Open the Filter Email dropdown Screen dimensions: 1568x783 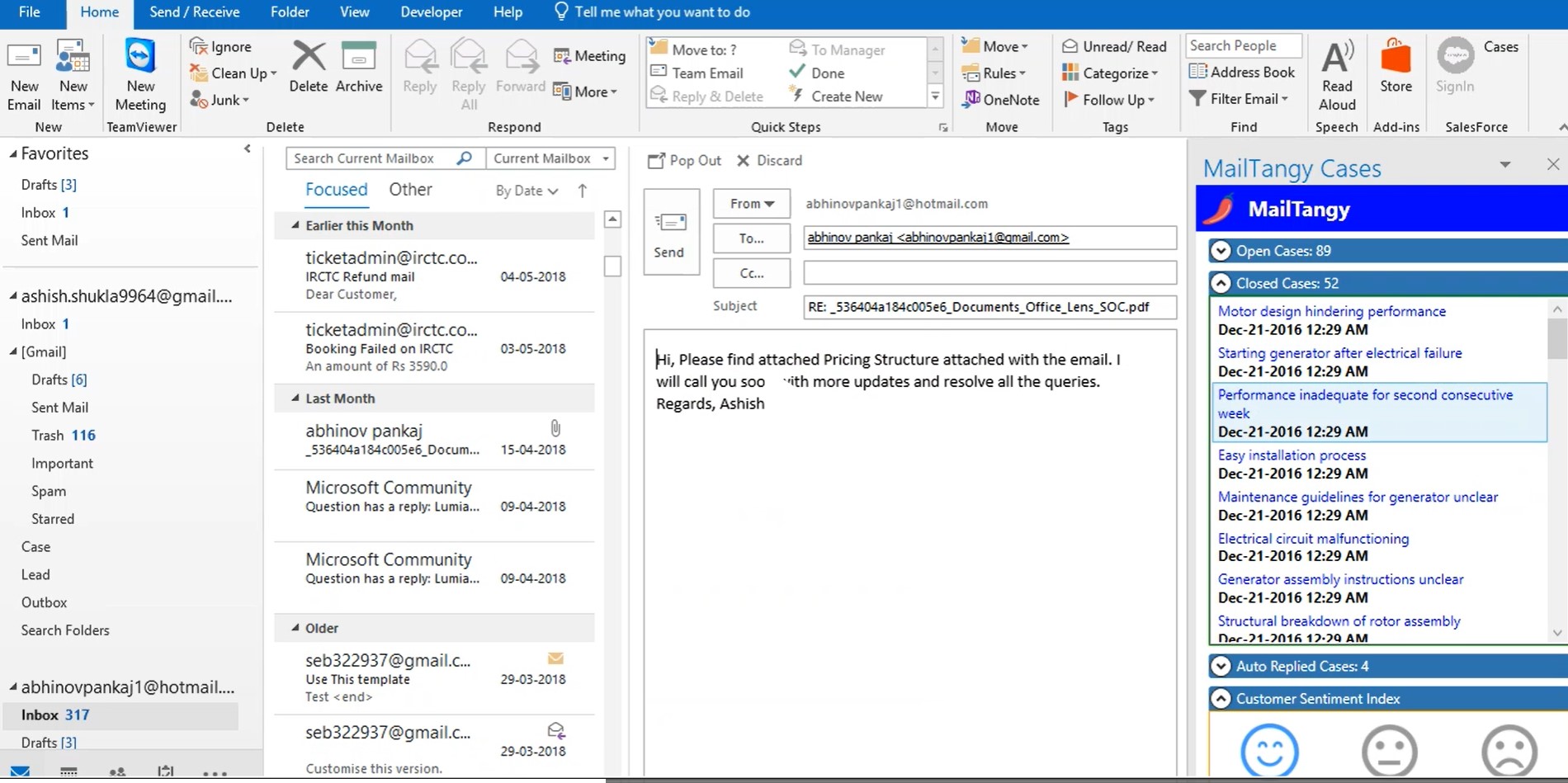click(1239, 99)
